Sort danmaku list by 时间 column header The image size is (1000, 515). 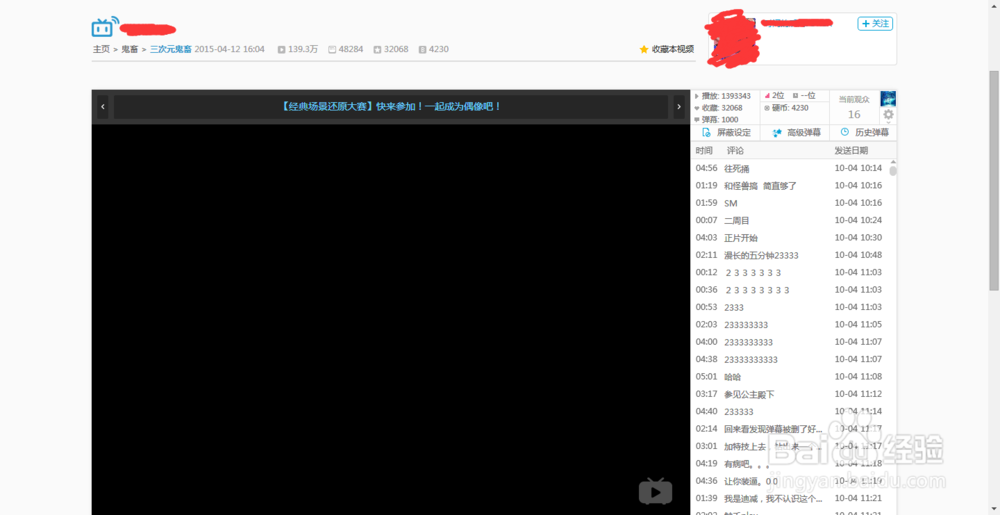(704, 150)
